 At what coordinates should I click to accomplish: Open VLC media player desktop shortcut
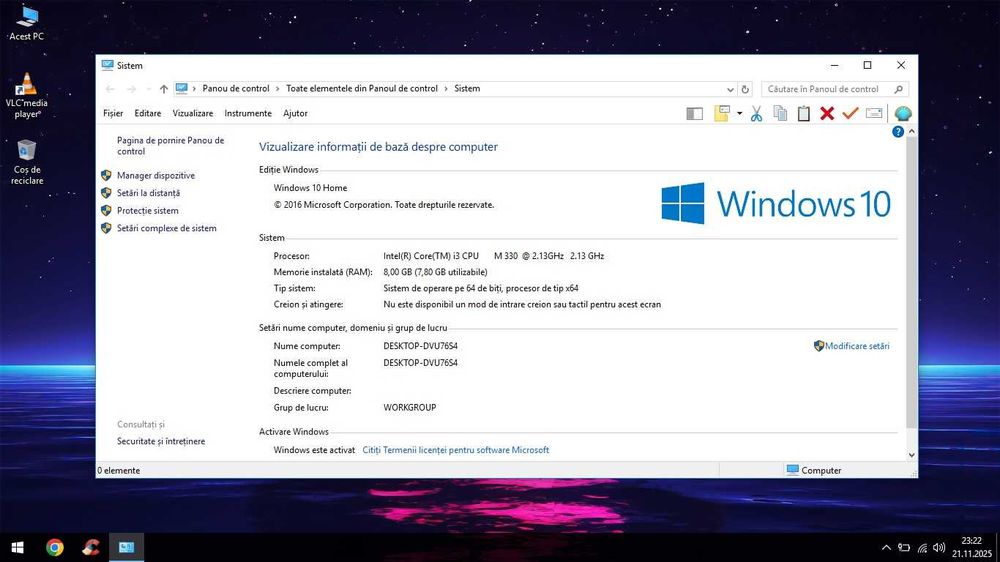[x=26, y=96]
